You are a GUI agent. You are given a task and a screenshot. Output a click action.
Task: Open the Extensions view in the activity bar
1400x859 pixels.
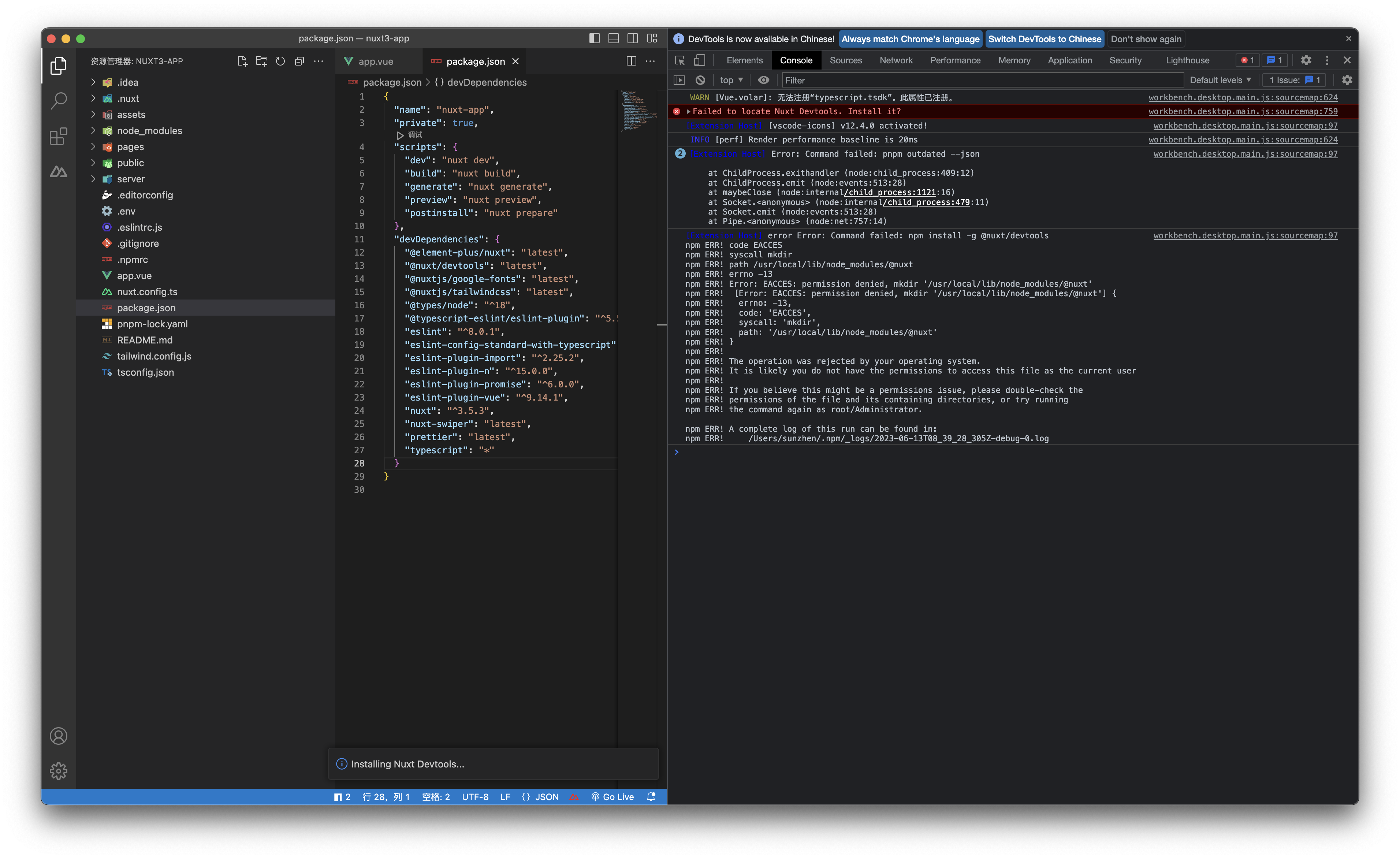coord(59,136)
